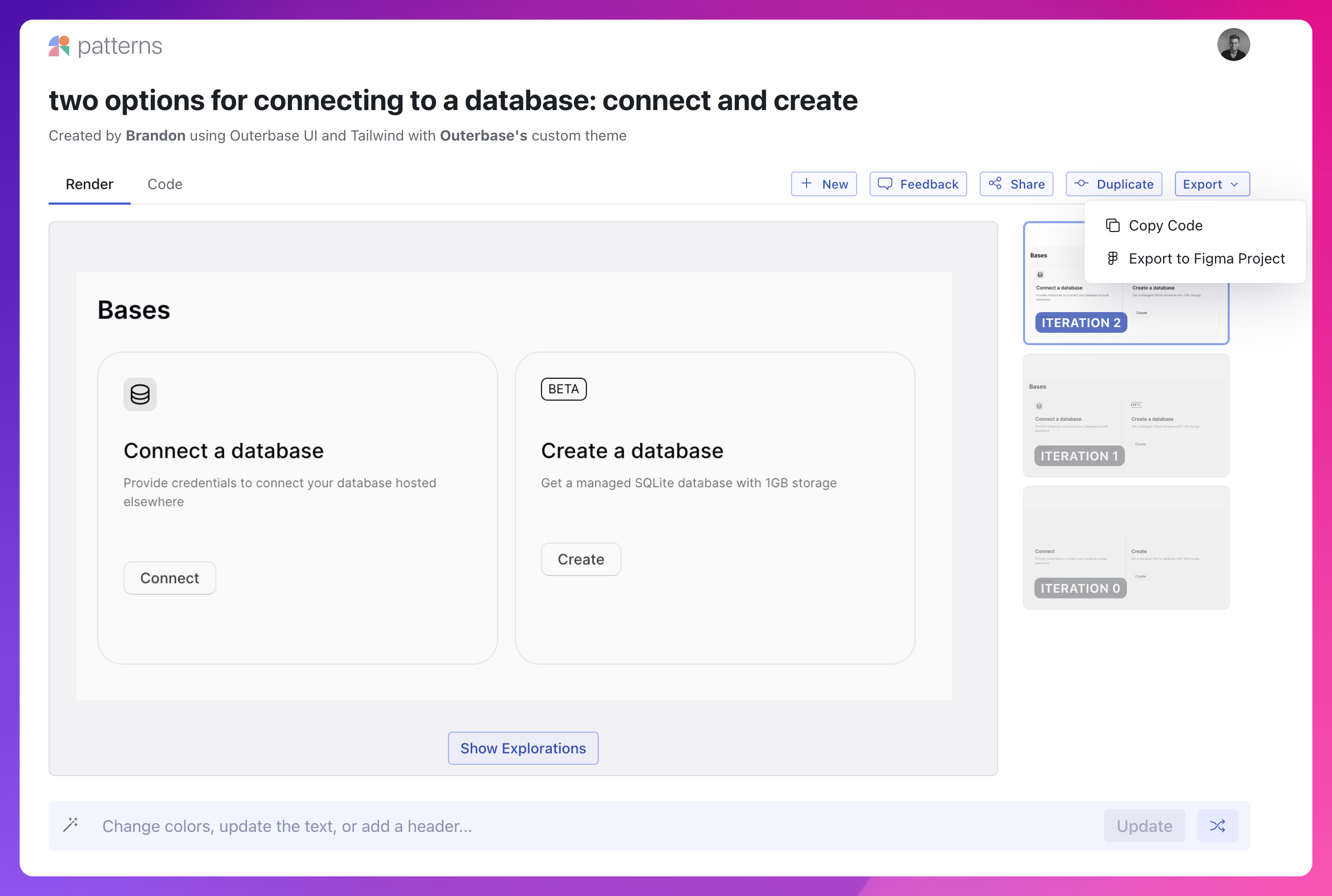Choose Export to Figma Project
1332x896 pixels.
tap(1206, 259)
